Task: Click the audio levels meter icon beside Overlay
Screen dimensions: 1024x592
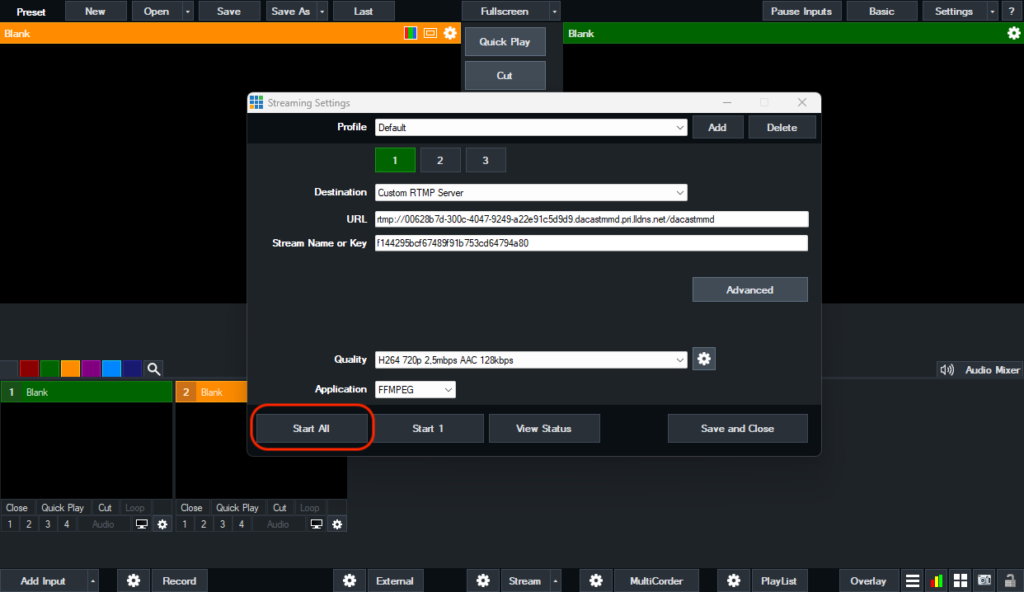Action: (935, 580)
